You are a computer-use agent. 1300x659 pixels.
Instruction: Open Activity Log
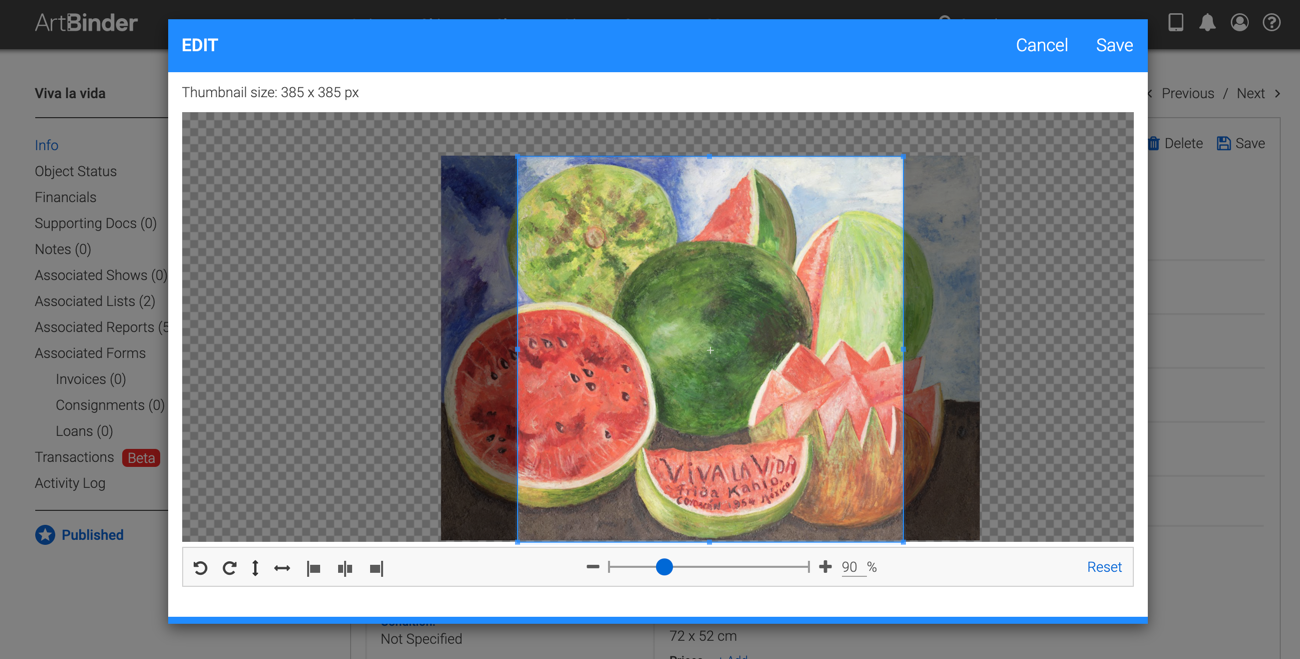[70, 483]
